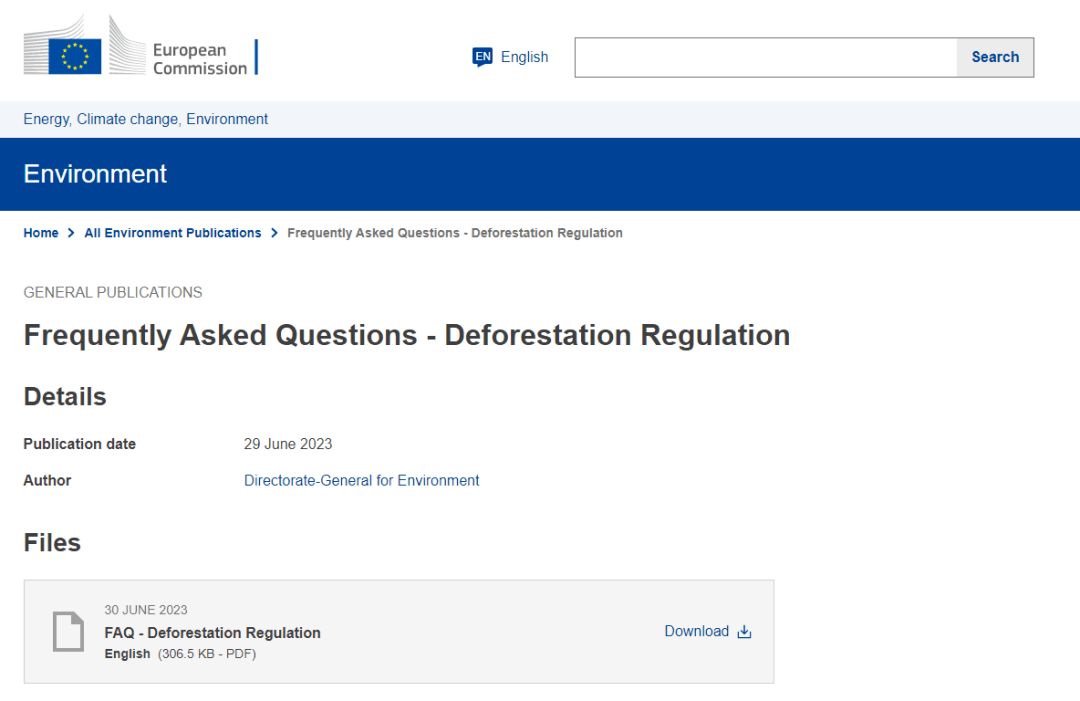Open Energy, Climate change, Environment link
The height and width of the screenshot is (701, 1080).
tap(145, 119)
